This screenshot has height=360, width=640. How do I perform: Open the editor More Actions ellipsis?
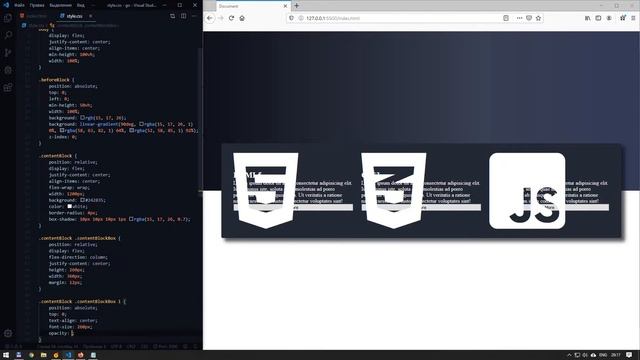(194, 16)
